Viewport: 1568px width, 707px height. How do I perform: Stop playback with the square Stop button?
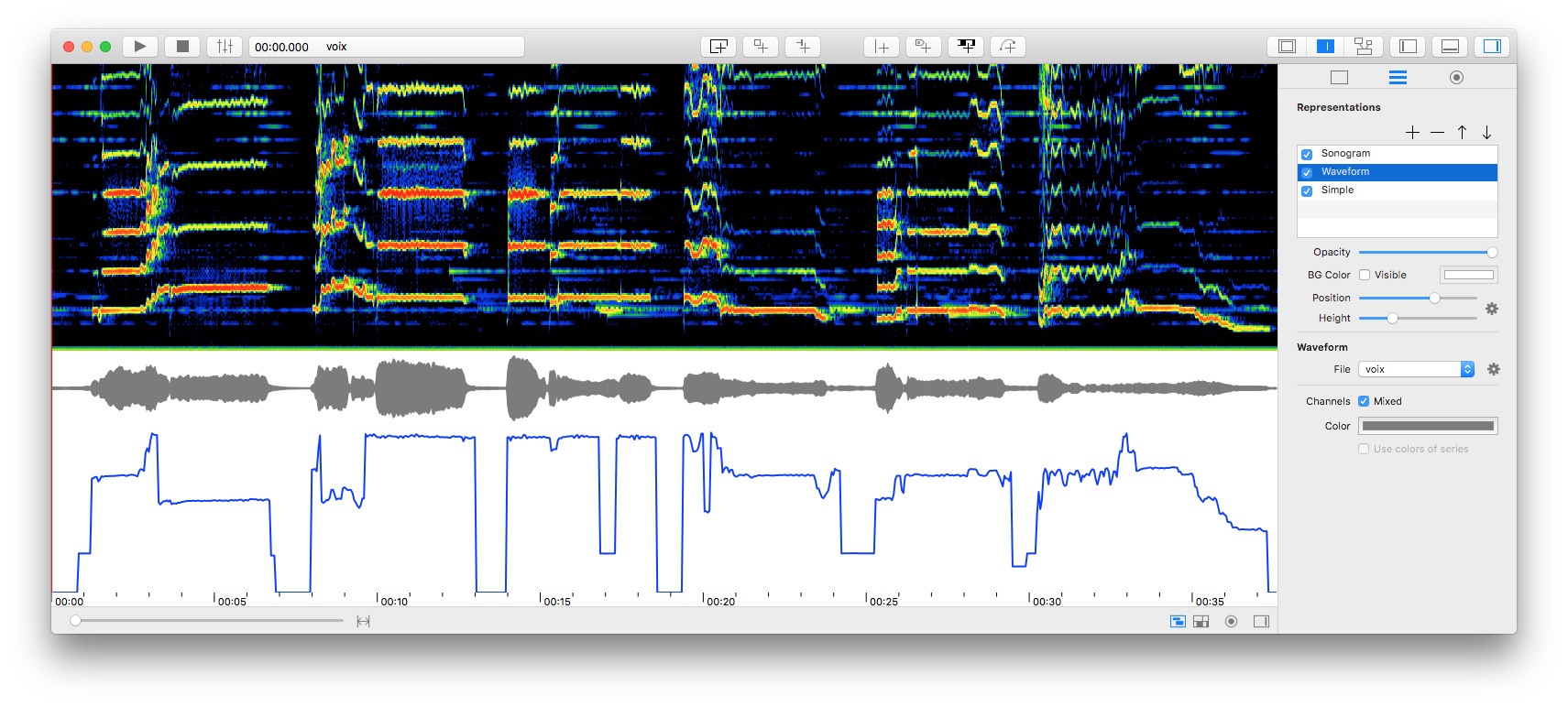[182, 47]
